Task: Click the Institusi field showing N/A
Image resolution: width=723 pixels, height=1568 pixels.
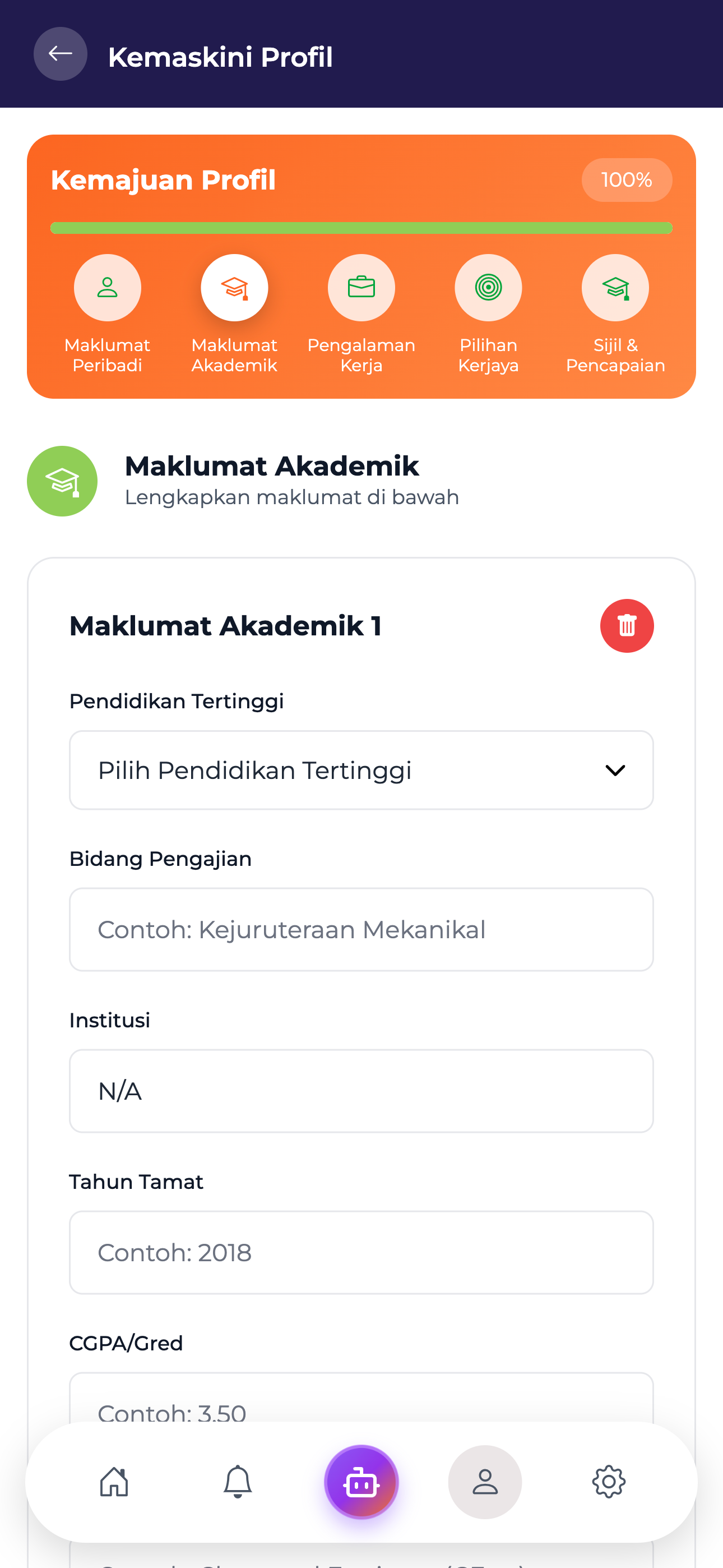Action: [x=361, y=1091]
